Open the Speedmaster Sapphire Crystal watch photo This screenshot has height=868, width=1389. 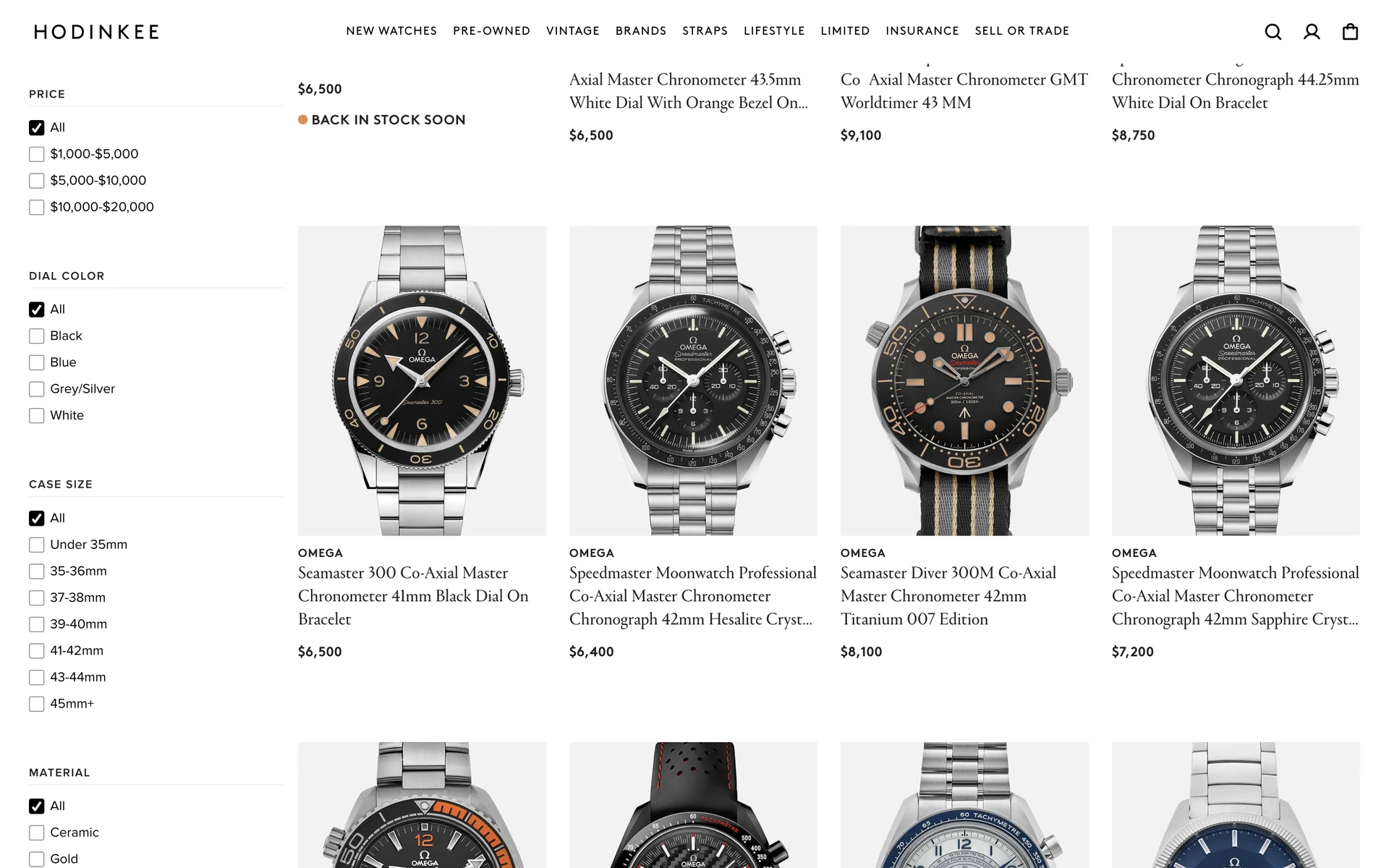pyautogui.click(x=1236, y=380)
